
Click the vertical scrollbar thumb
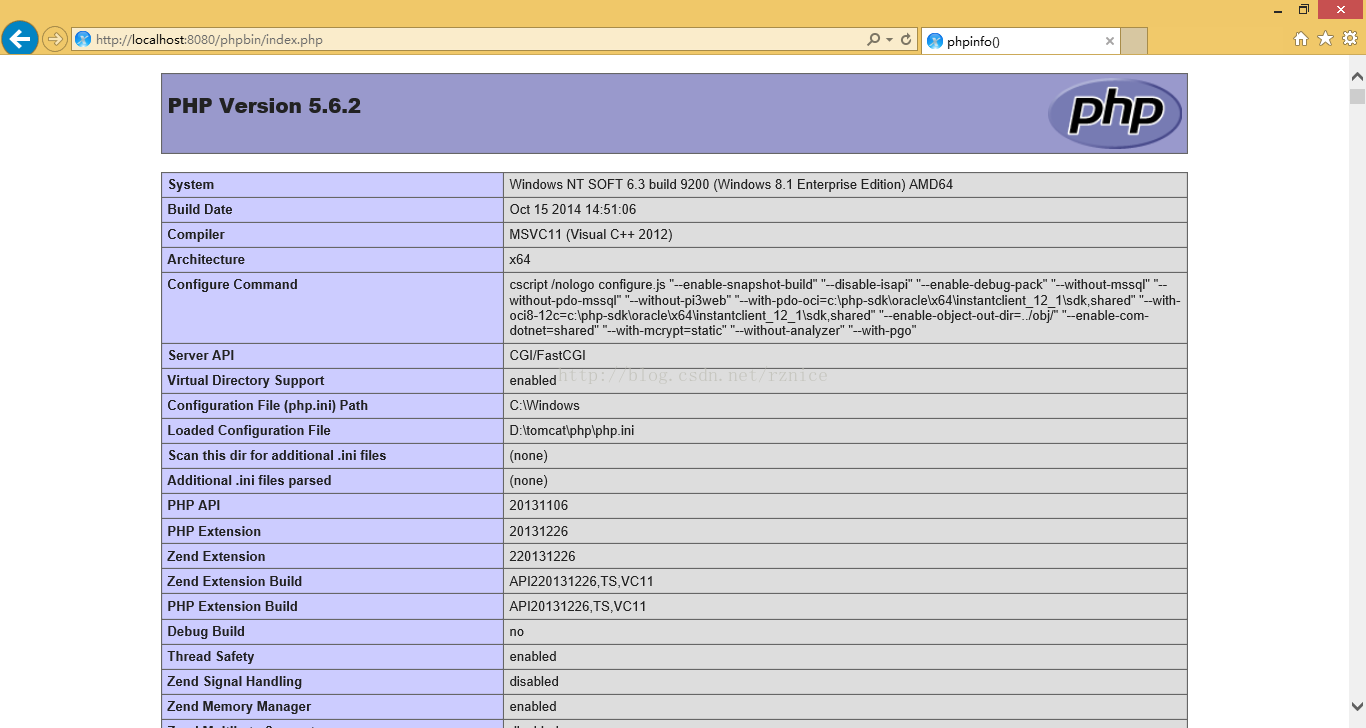1357,96
